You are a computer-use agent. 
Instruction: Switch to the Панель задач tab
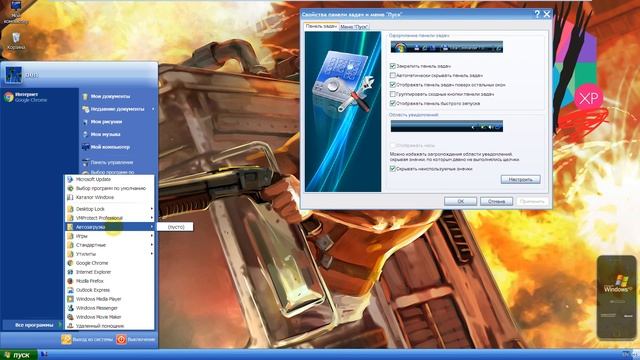(321, 26)
